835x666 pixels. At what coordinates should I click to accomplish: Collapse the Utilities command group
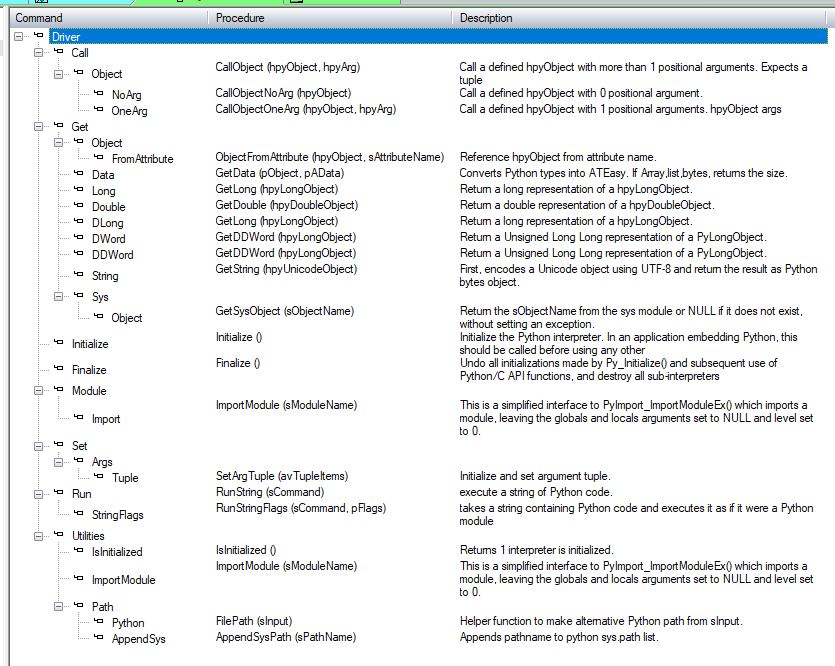[x=38, y=536]
